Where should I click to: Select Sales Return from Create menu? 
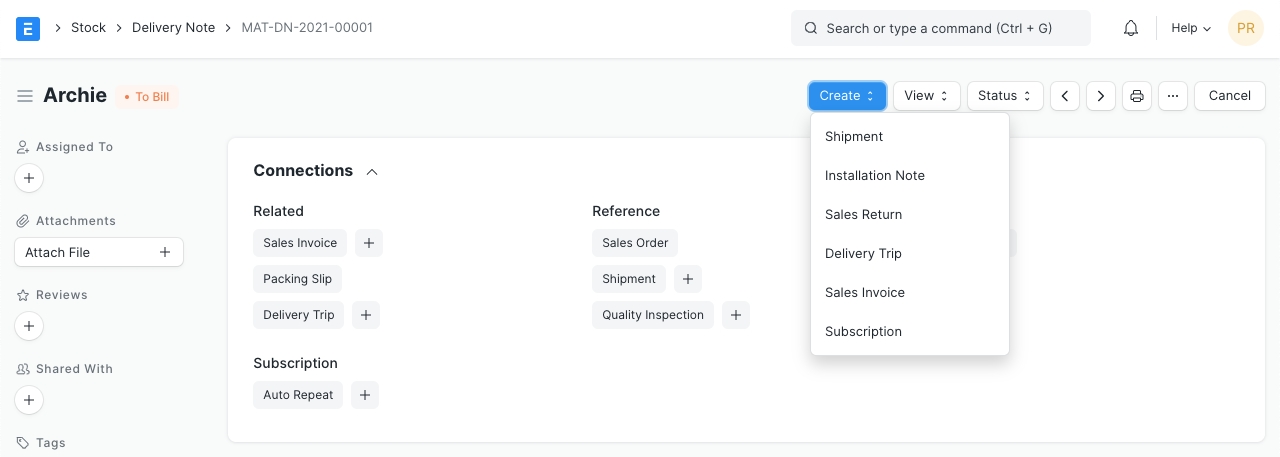[863, 214]
